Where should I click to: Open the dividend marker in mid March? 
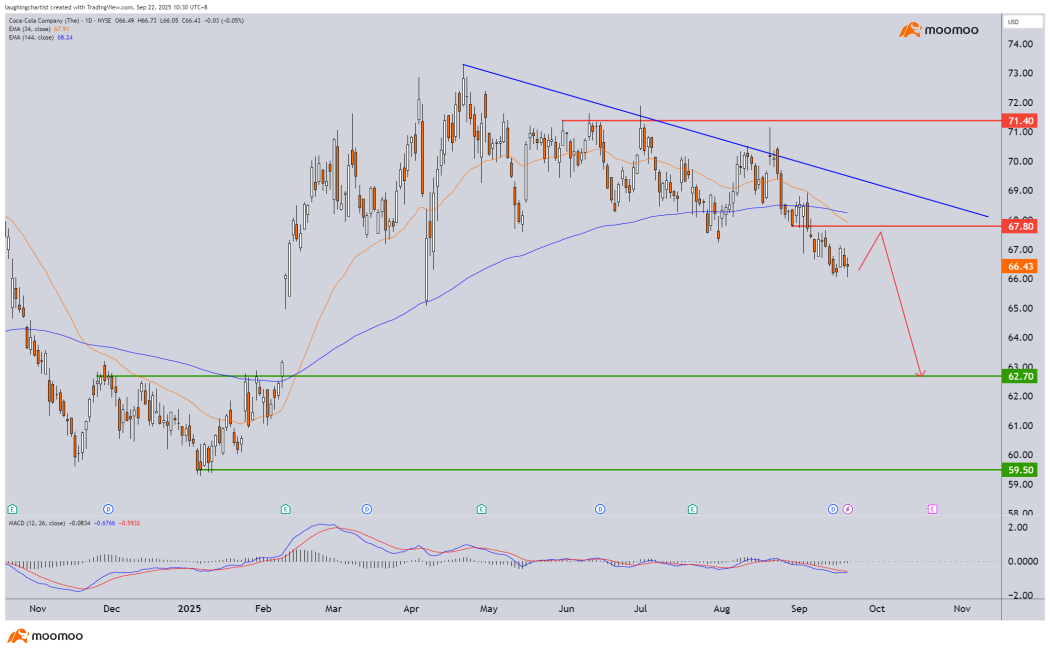pyautogui.click(x=367, y=509)
